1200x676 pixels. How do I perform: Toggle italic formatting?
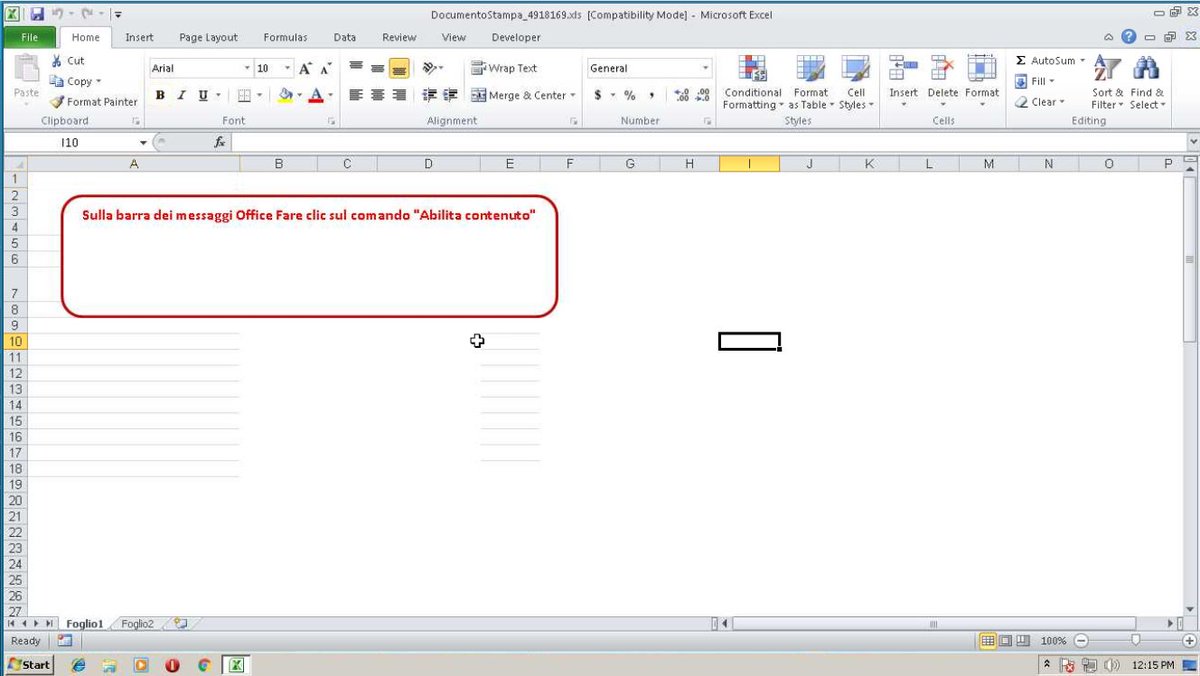[181, 95]
